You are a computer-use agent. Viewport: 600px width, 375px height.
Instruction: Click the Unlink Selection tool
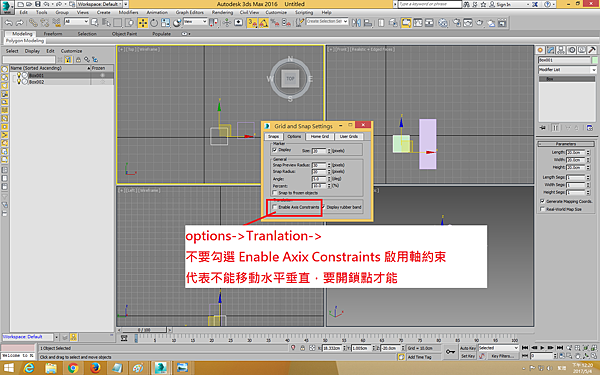pos(45,23)
